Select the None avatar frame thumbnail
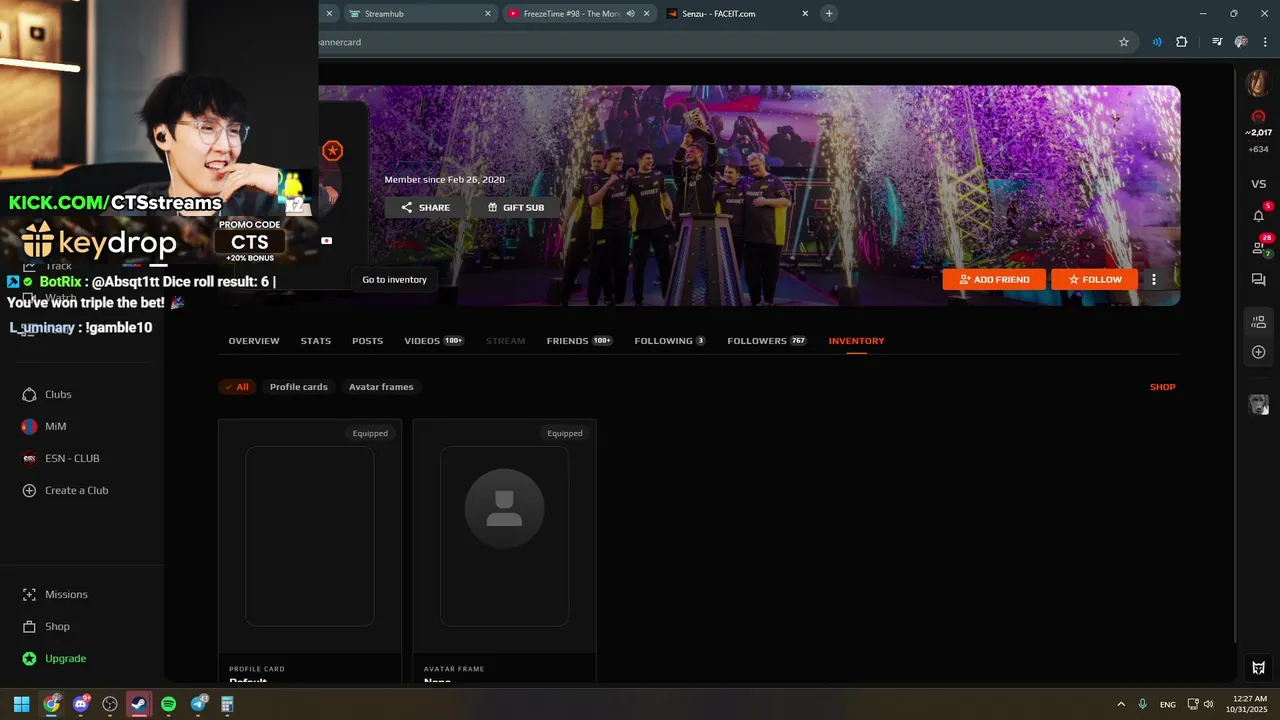Image resolution: width=1280 pixels, height=720 pixels. click(x=504, y=536)
